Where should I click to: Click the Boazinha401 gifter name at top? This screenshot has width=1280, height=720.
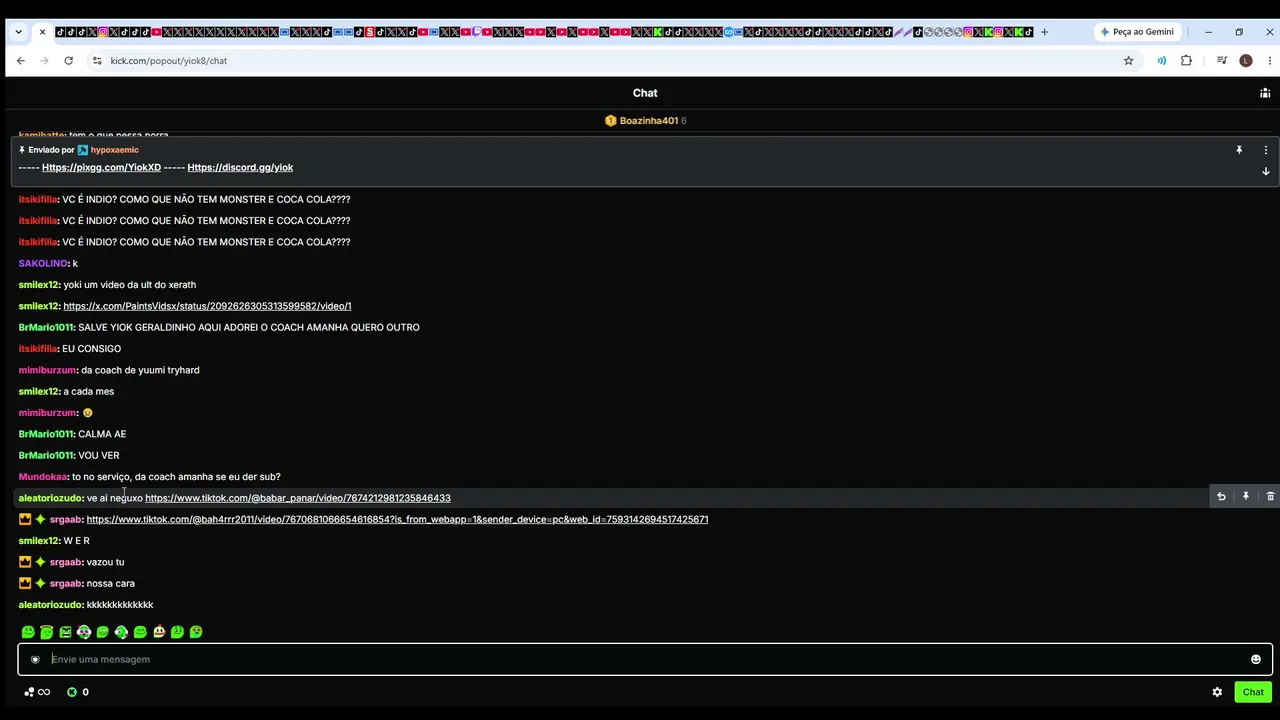(x=649, y=121)
